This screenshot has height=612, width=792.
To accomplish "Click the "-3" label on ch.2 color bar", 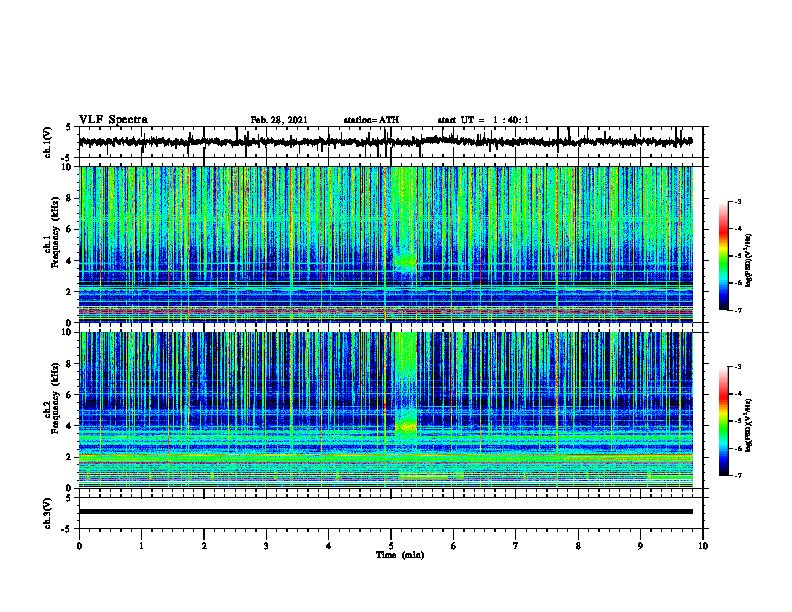I will click(738, 367).
